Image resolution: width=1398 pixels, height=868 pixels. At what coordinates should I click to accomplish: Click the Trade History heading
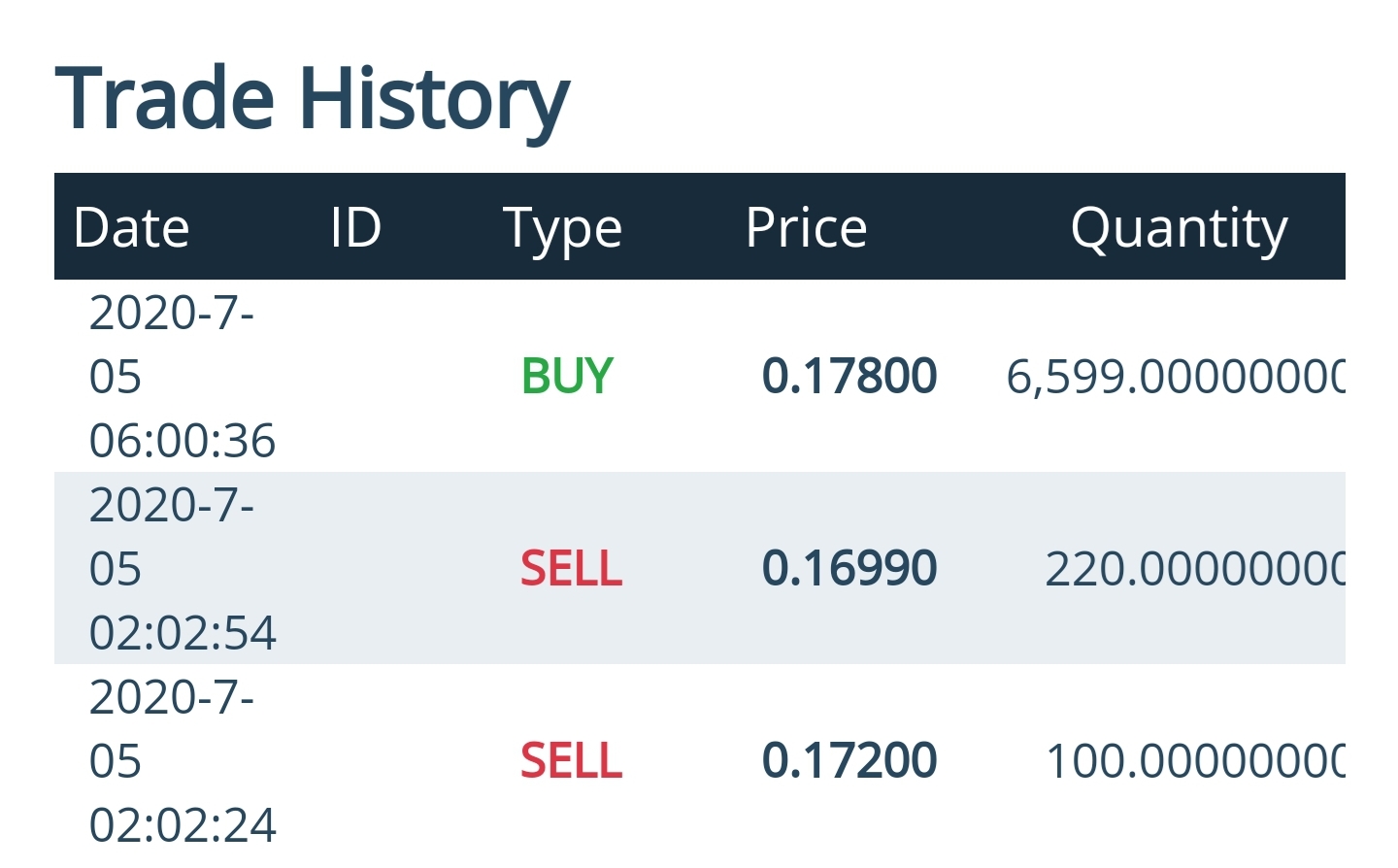tap(312, 98)
